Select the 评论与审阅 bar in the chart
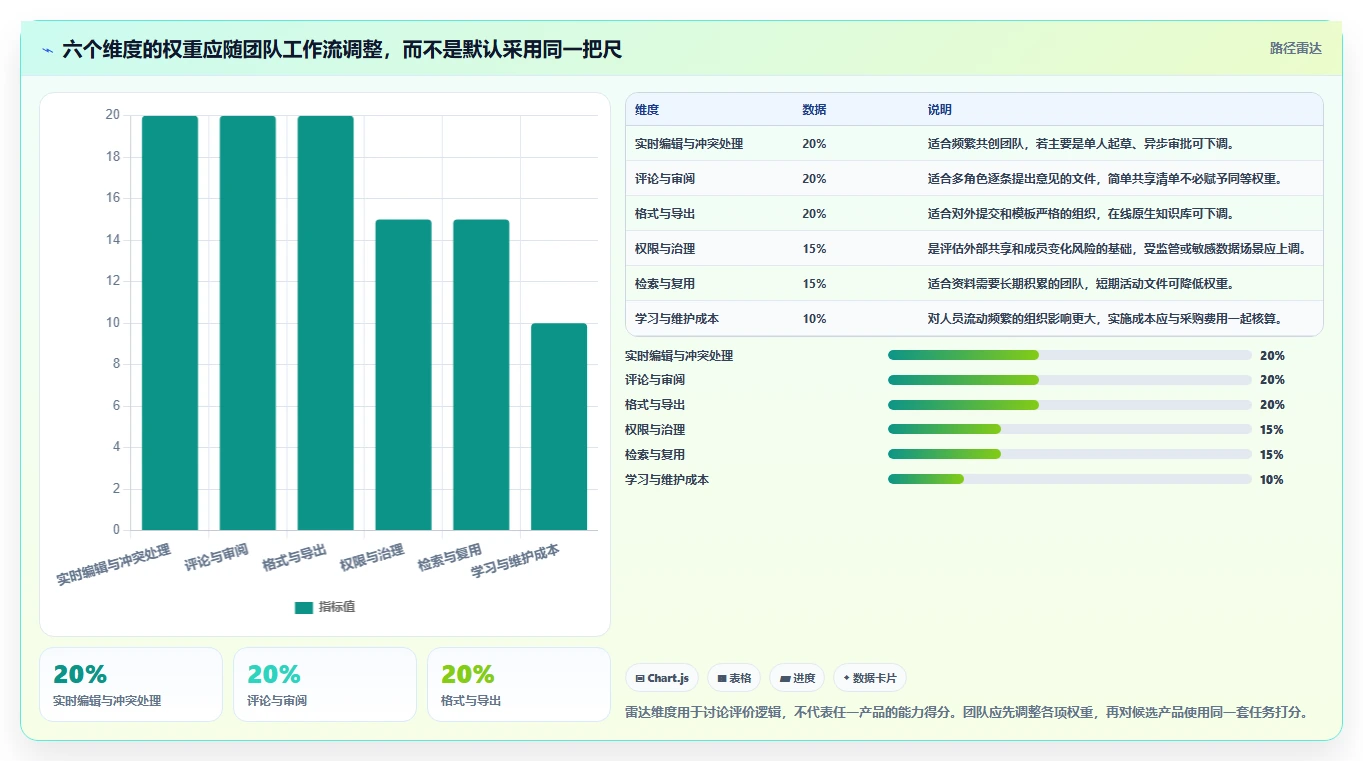The width and height of the screenshot is (1363, 761). click(x=248, y=323)
